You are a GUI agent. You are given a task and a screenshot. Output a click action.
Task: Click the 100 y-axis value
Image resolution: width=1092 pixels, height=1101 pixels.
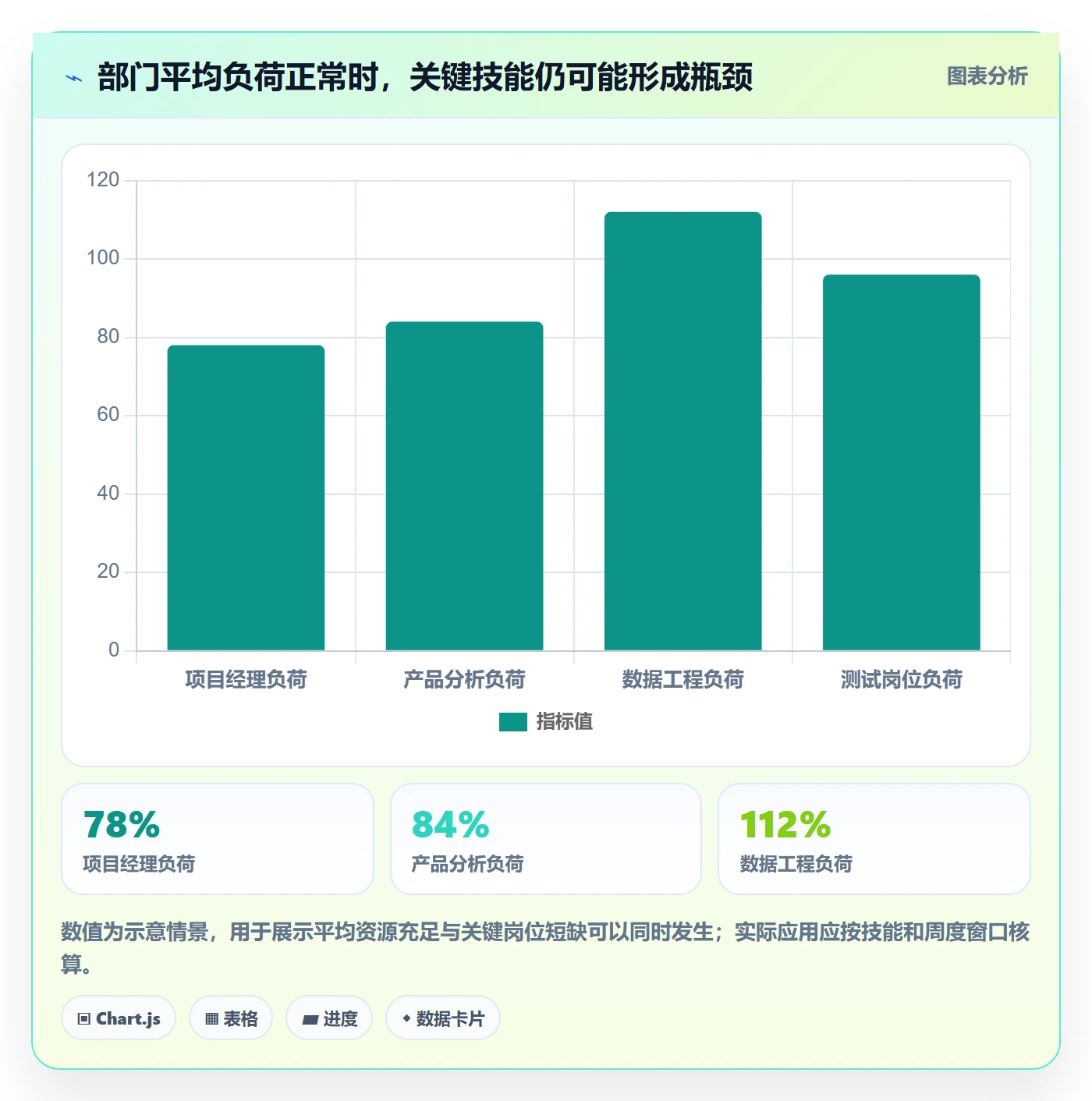coord(103,258)
